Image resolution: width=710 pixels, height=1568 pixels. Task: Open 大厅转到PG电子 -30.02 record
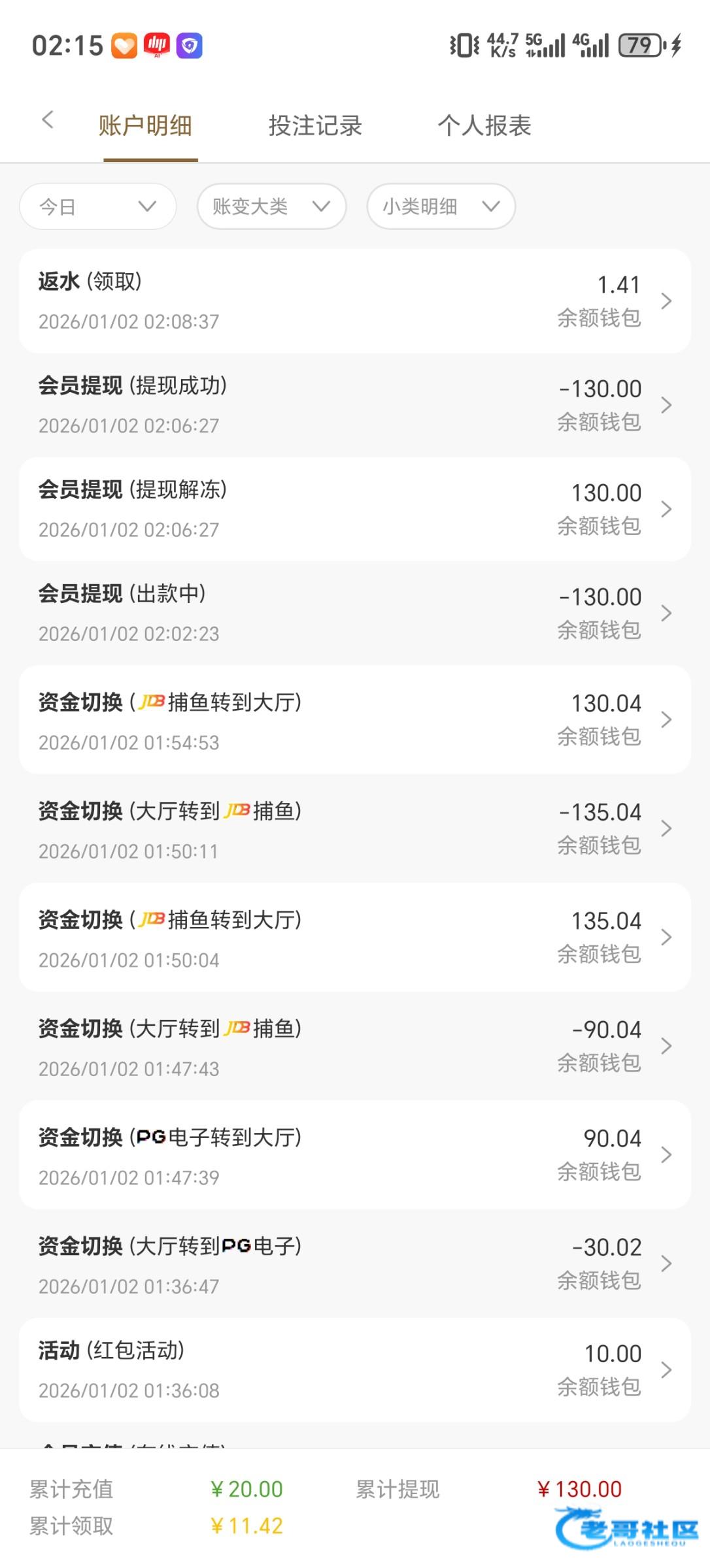point(354,1264)
